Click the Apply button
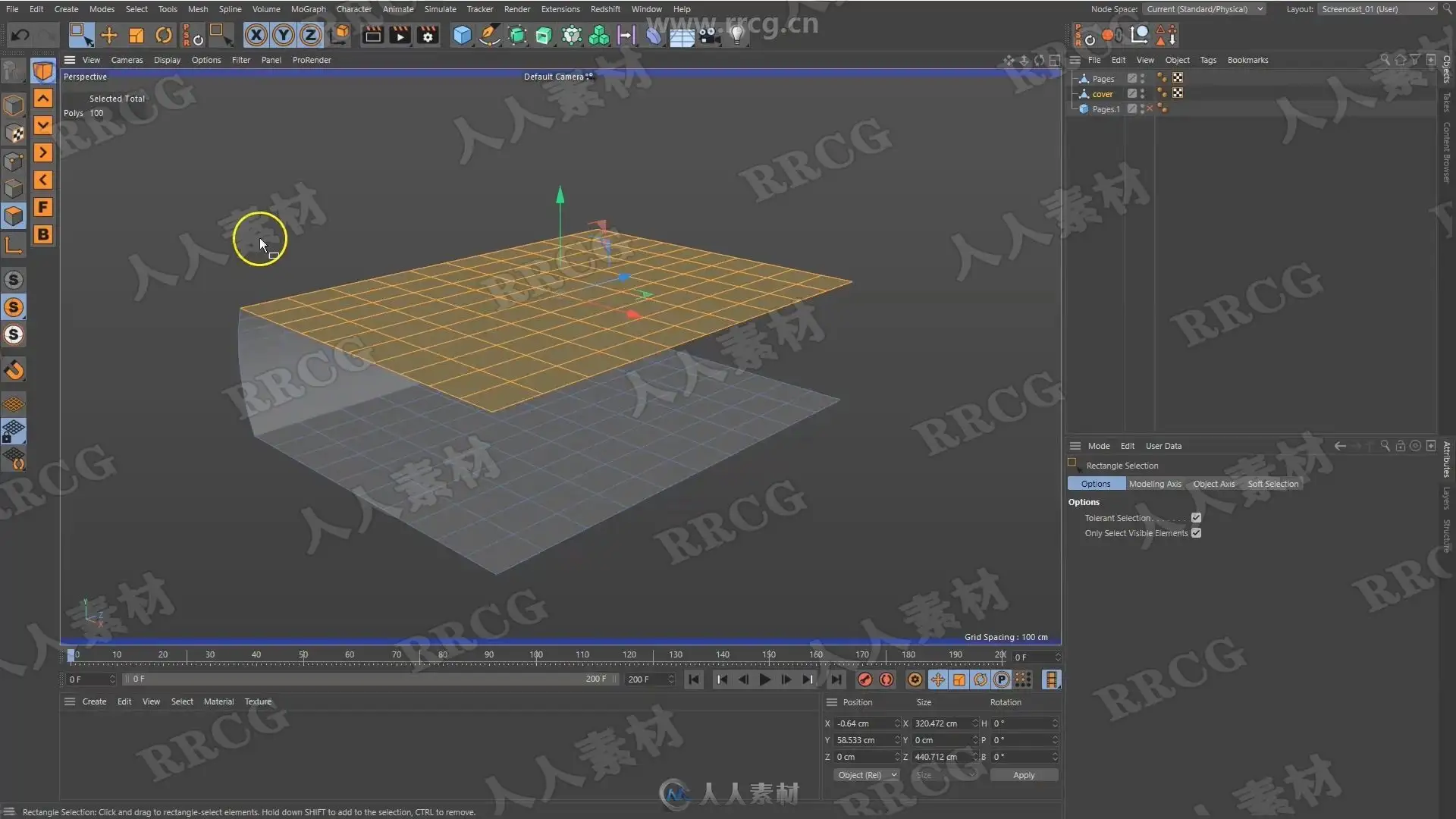 (x=1023, y=775)
